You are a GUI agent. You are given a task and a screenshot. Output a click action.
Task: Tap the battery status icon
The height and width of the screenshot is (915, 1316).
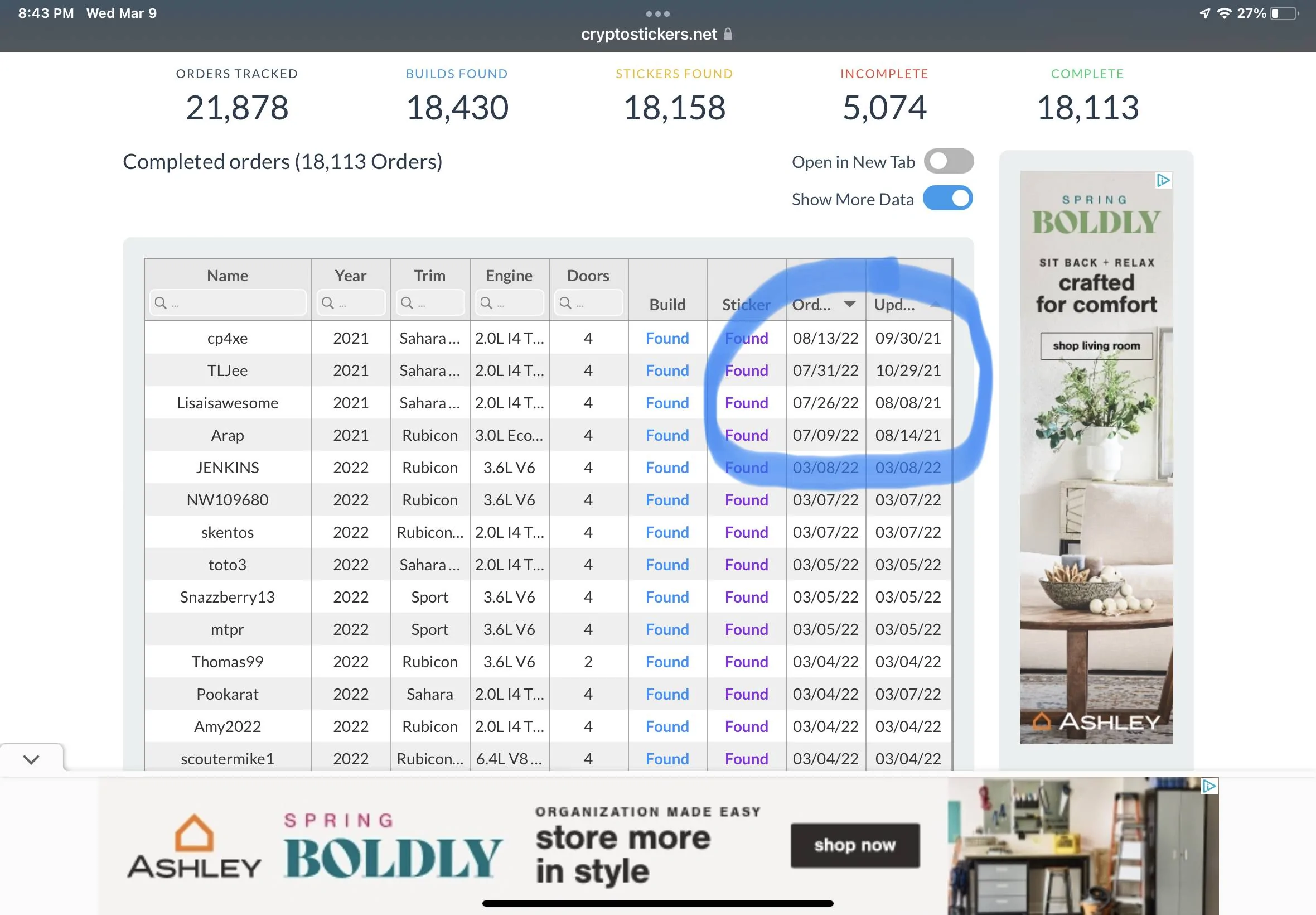(1284, 13)
